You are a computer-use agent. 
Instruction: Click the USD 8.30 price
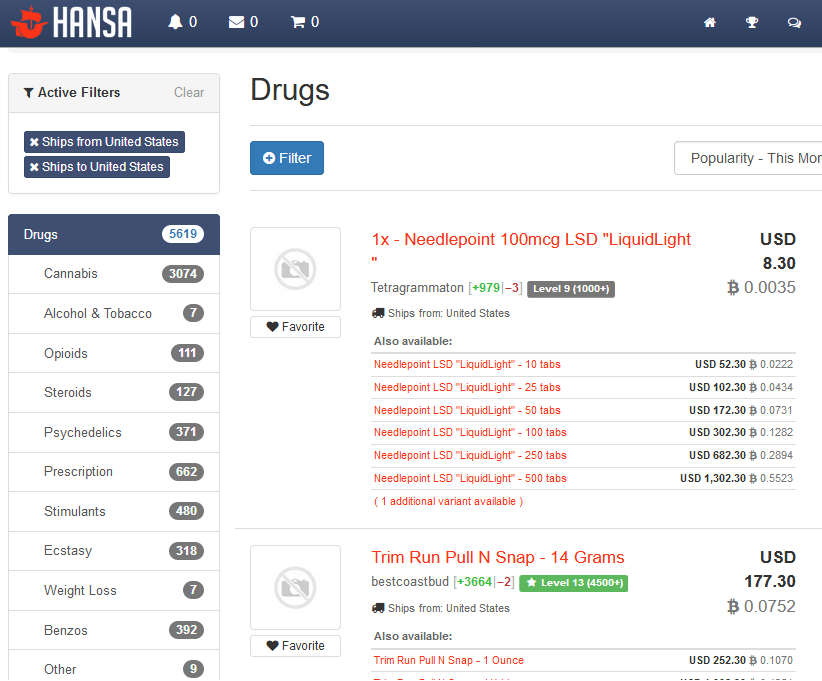(x=778, y=251)
